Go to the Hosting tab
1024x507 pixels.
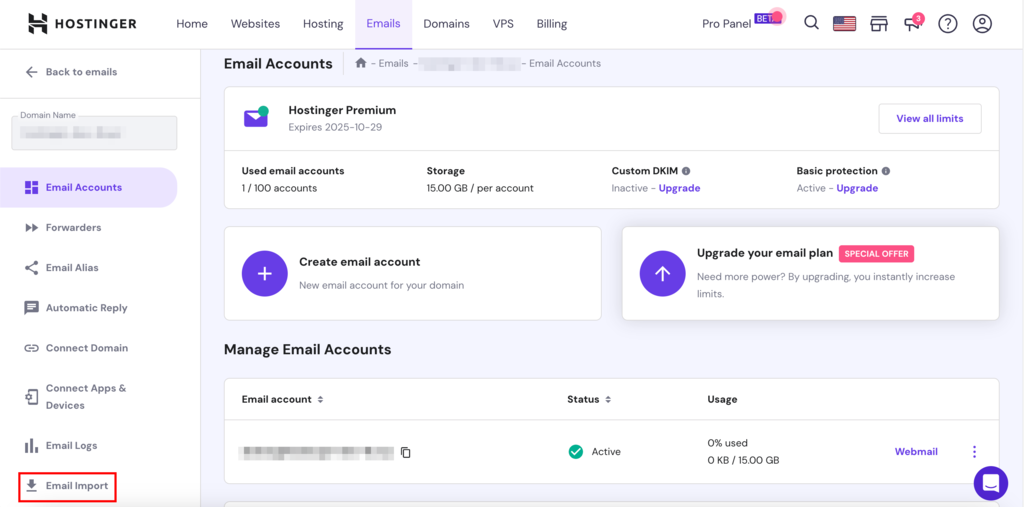tap(323, 24)
